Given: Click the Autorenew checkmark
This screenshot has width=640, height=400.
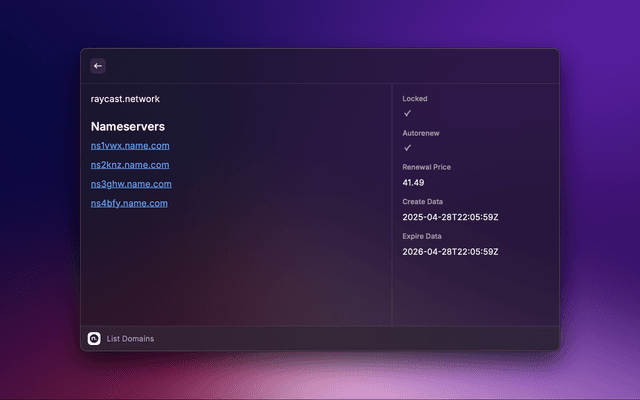Looking at the screenshot, I should coord(407,148).
